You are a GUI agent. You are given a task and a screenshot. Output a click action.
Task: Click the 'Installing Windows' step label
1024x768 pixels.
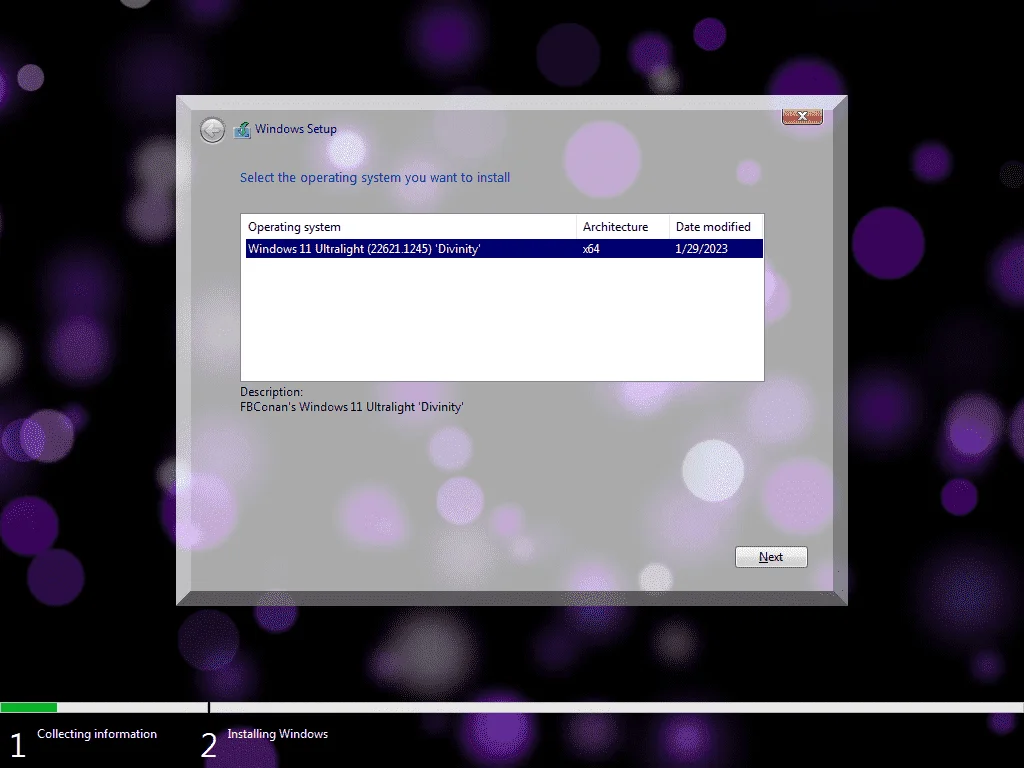click(x=278, y=734)
